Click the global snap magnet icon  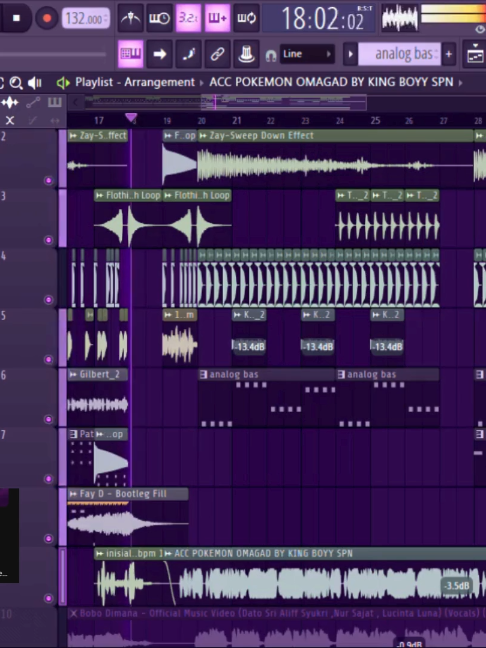271,55
